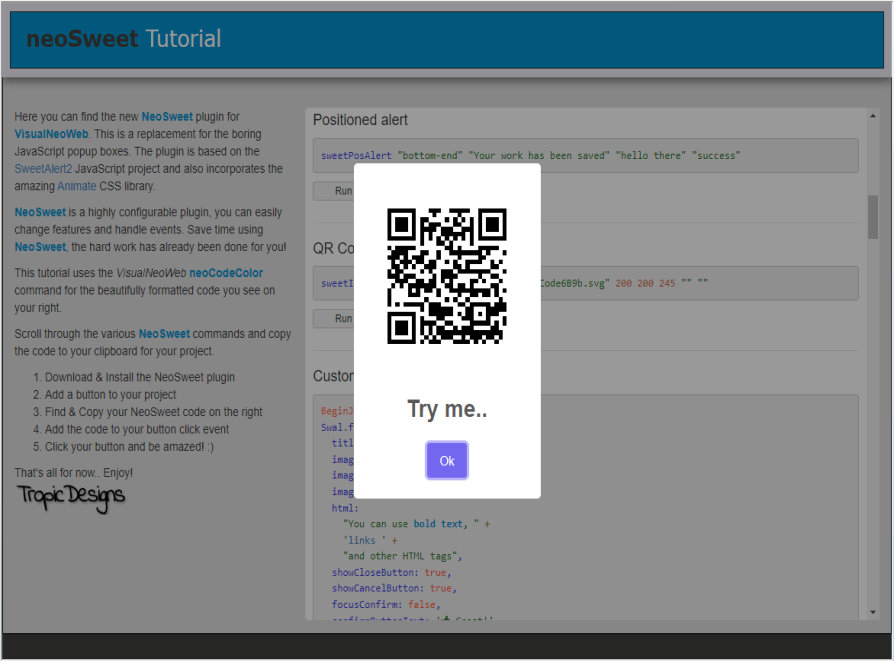Click the vertical scrollbar thumb
The height and width of the screenshot is (661, 894).
[x=872, y=217]
